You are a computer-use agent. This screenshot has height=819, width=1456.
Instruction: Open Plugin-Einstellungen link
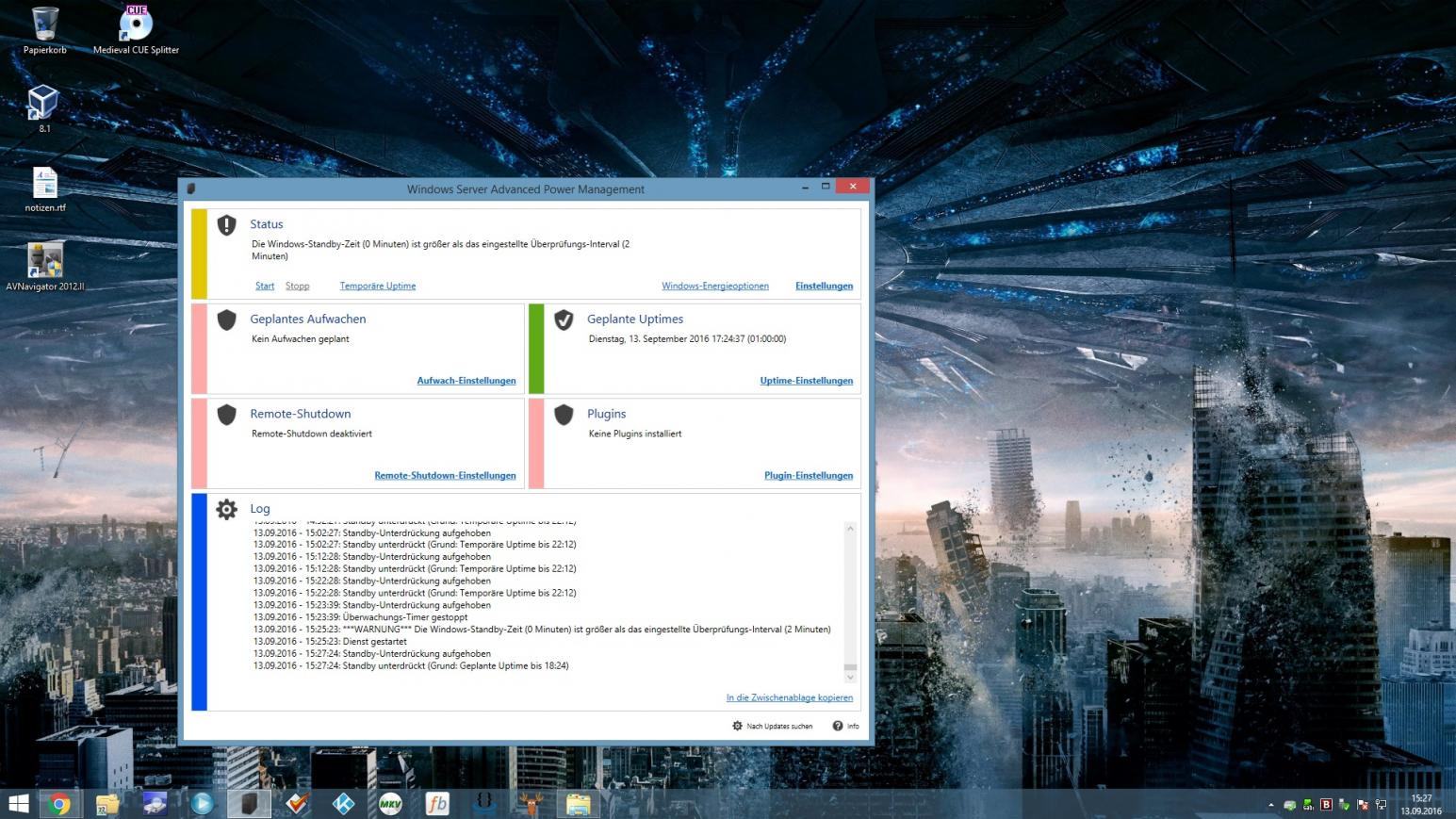[809, 475]
